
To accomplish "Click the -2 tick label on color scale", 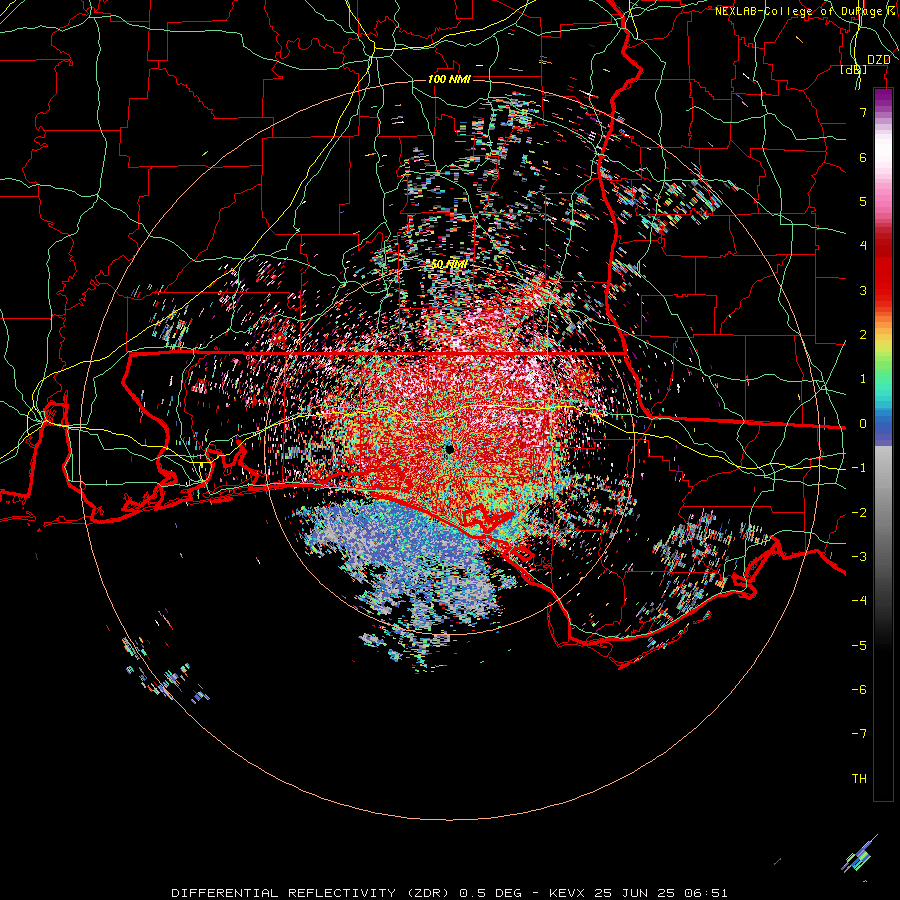I will click(859, 513).
